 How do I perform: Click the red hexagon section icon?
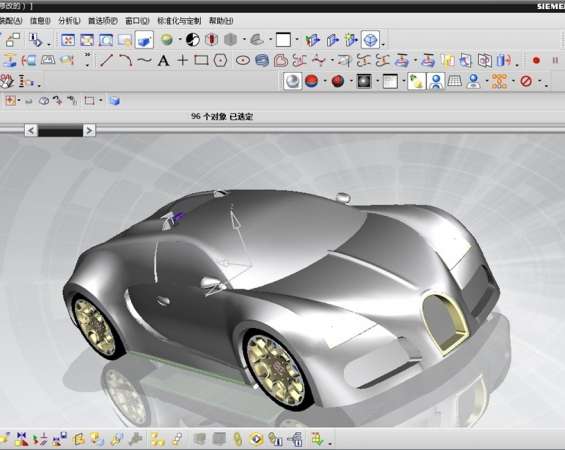click(212, 40)
